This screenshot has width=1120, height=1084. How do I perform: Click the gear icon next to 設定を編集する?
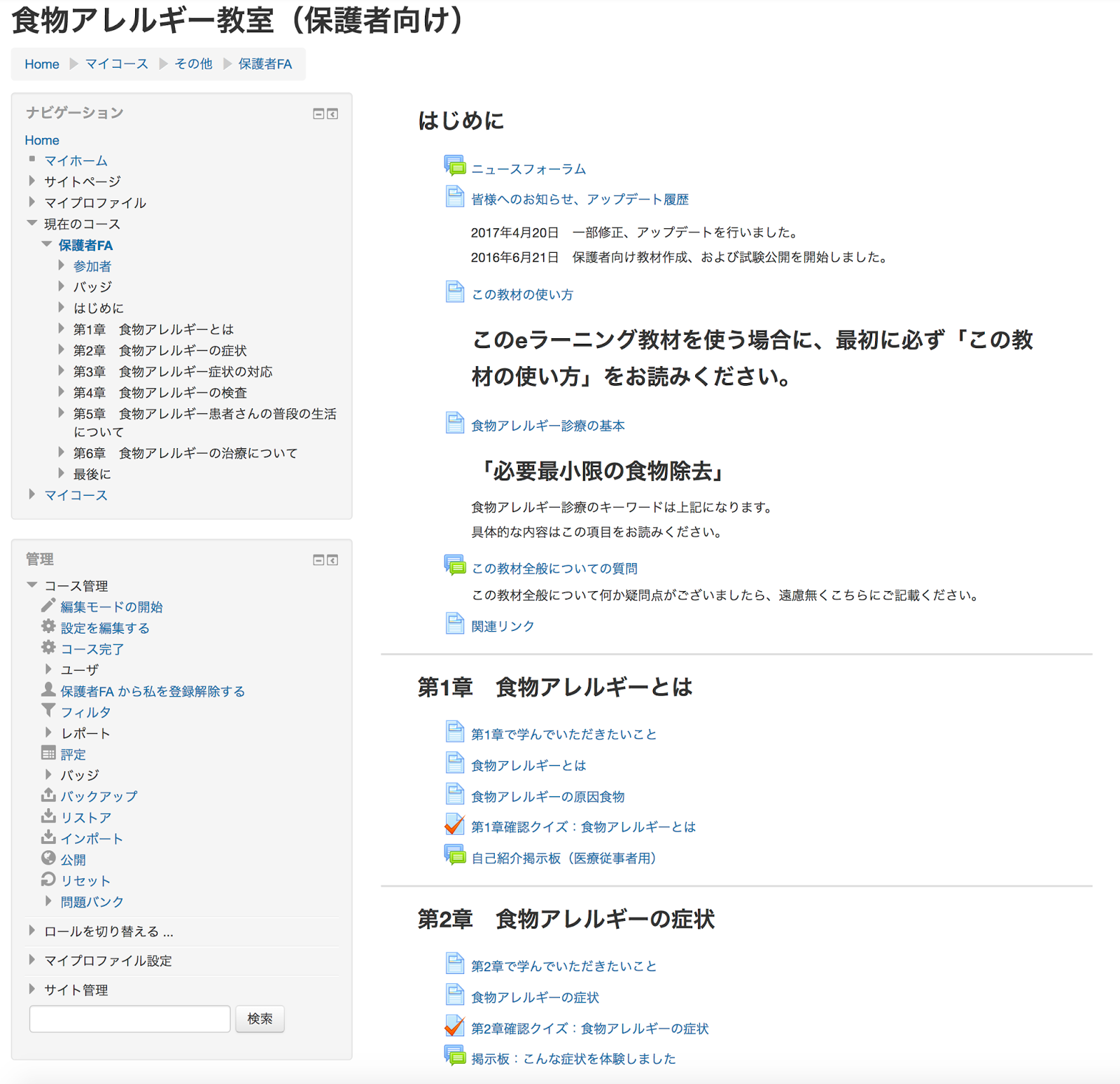[48, 626]
